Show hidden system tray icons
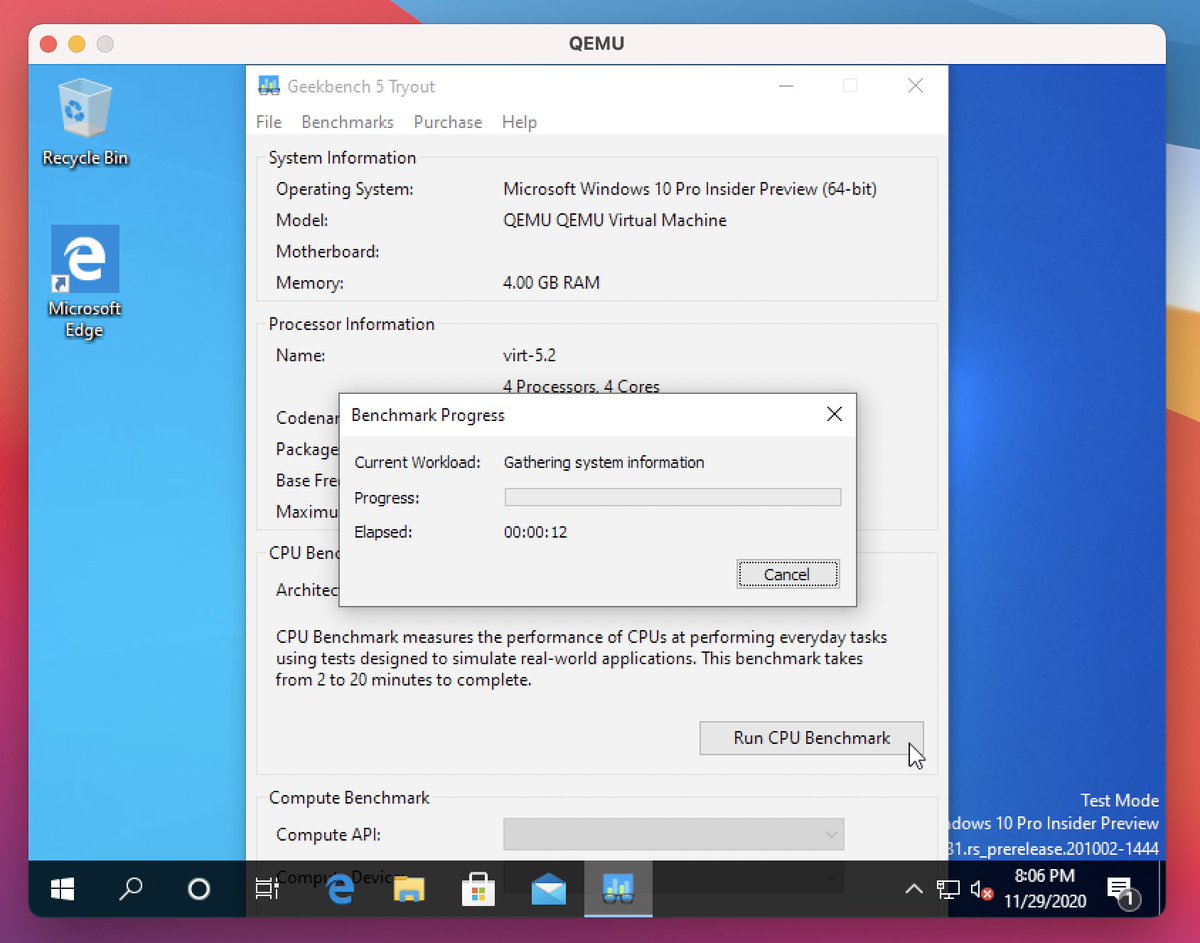Screen dimensions: 1200x943 click(x=913, y=888)
